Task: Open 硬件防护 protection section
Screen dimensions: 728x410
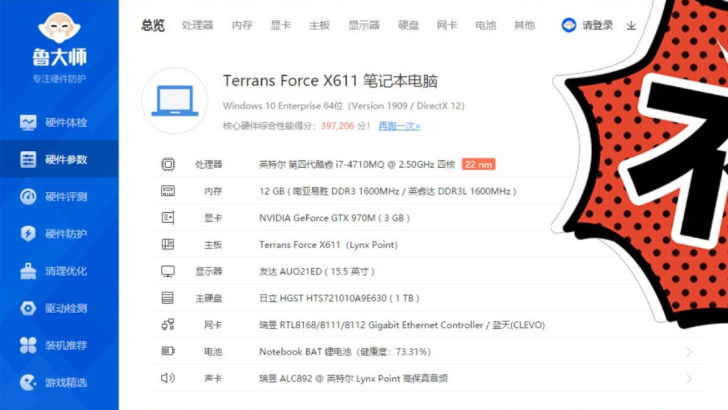Action: (59, 234)
